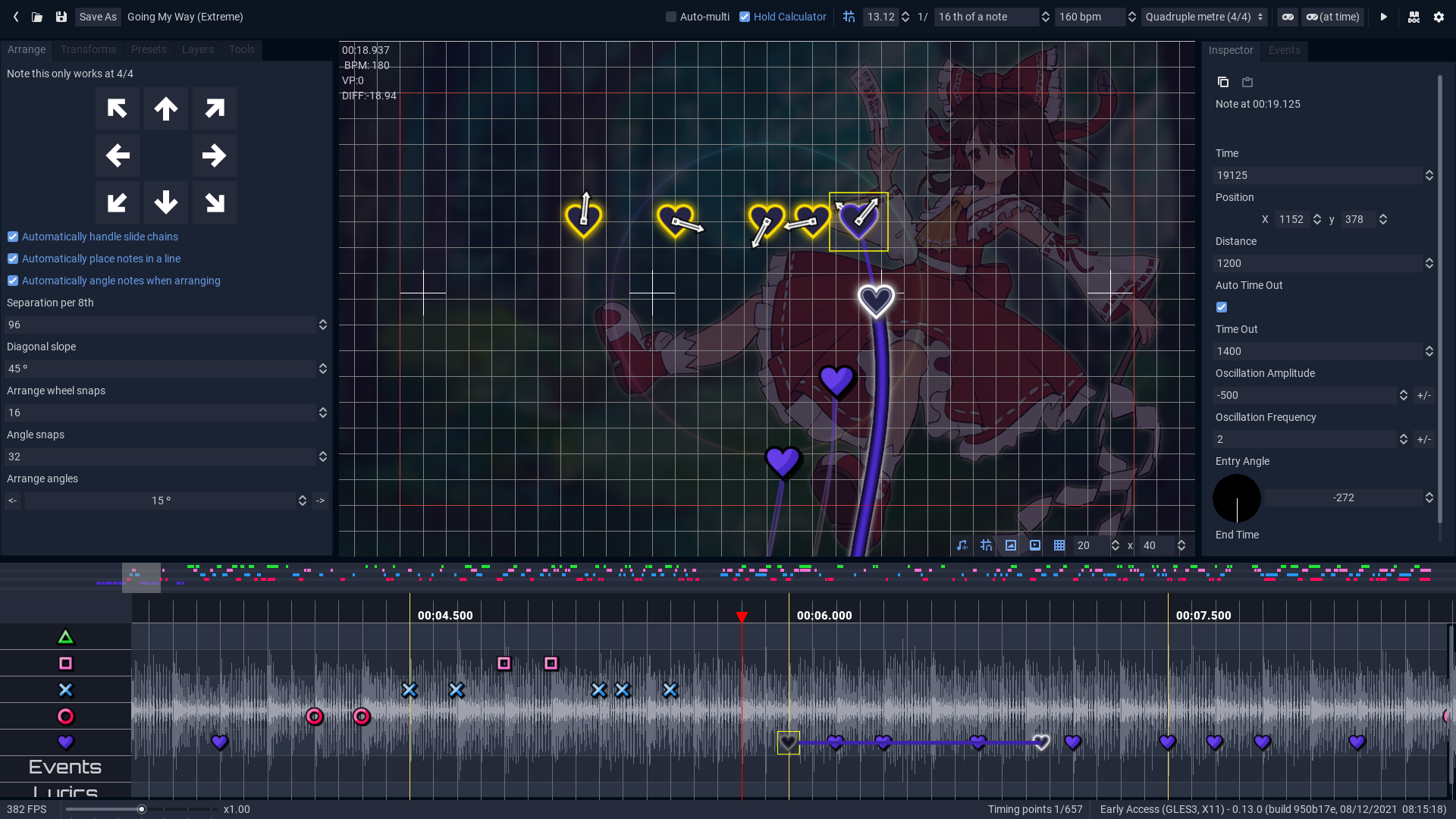
Task: Arrange notes upward arrow
Action: [166, 108]
